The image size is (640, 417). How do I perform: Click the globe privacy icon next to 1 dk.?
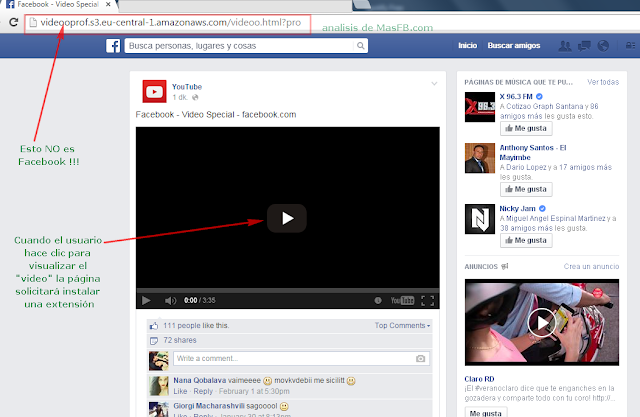[x=195, y=98]
